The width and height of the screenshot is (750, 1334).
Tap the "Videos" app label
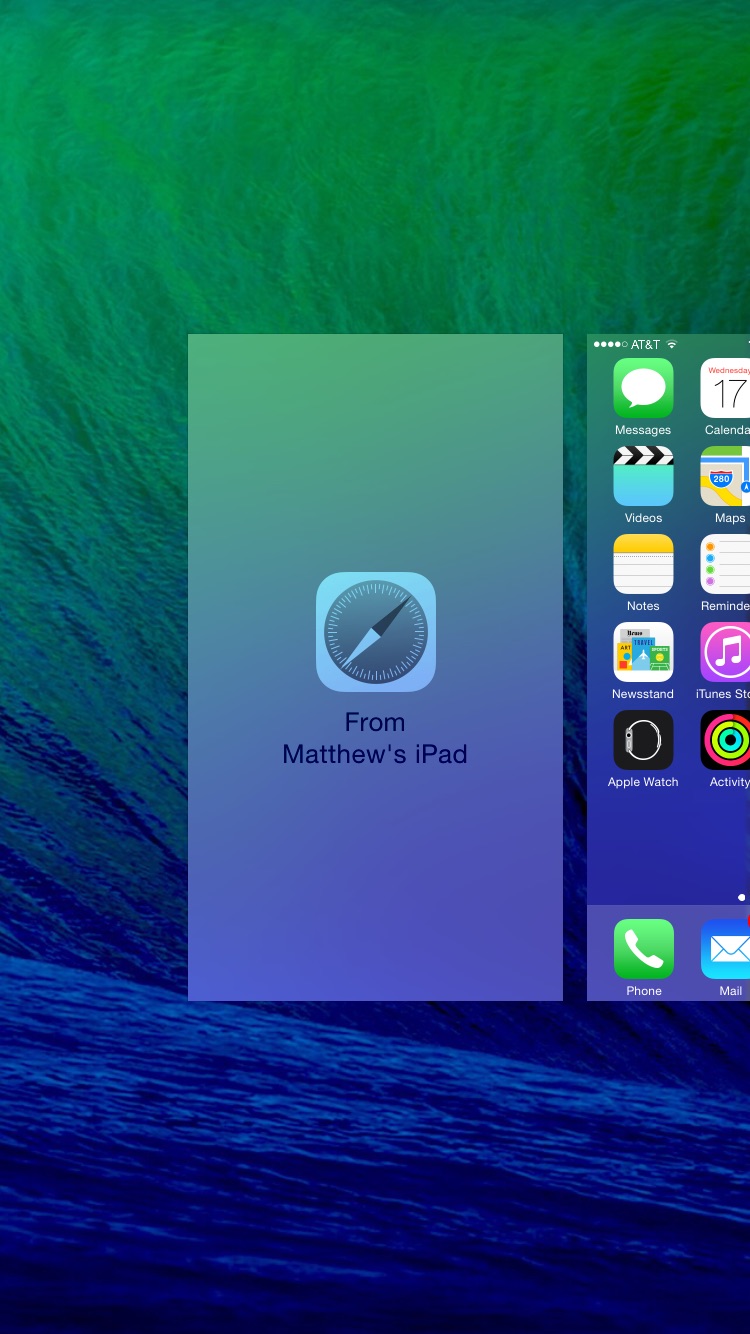coord(643,518)
